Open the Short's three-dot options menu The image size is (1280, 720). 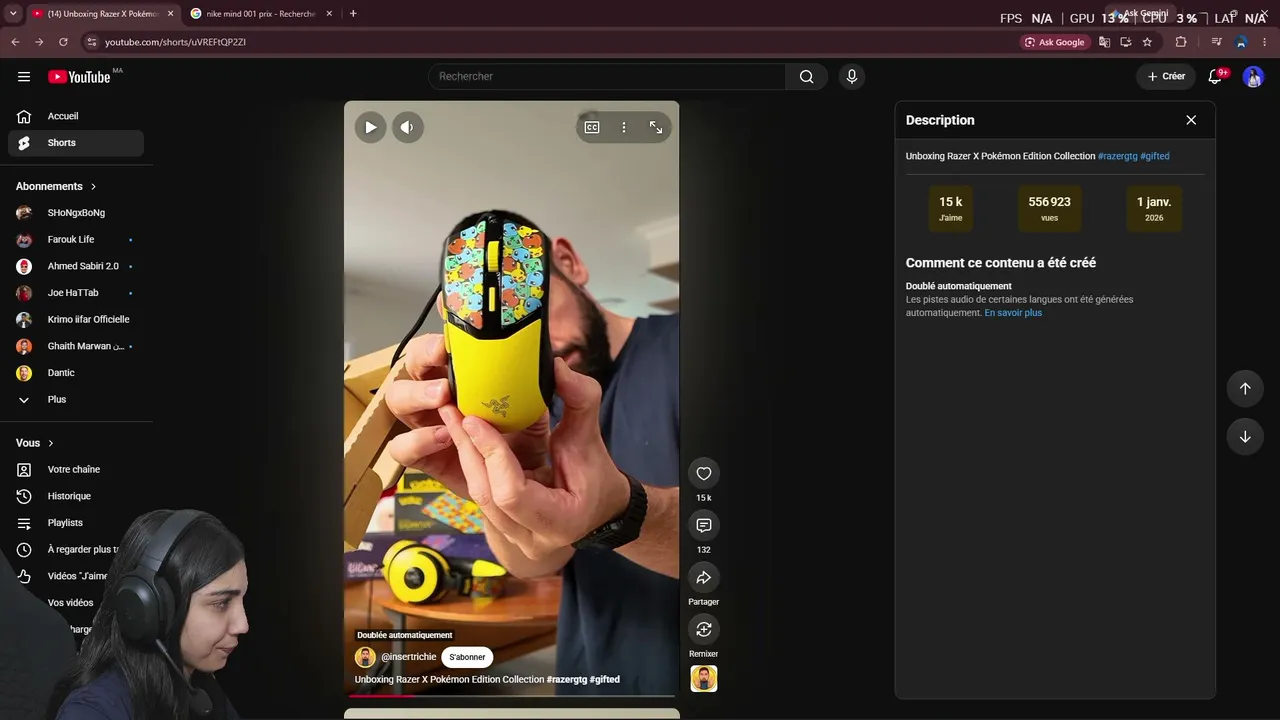pyautogui.click(x=623, y=127)
